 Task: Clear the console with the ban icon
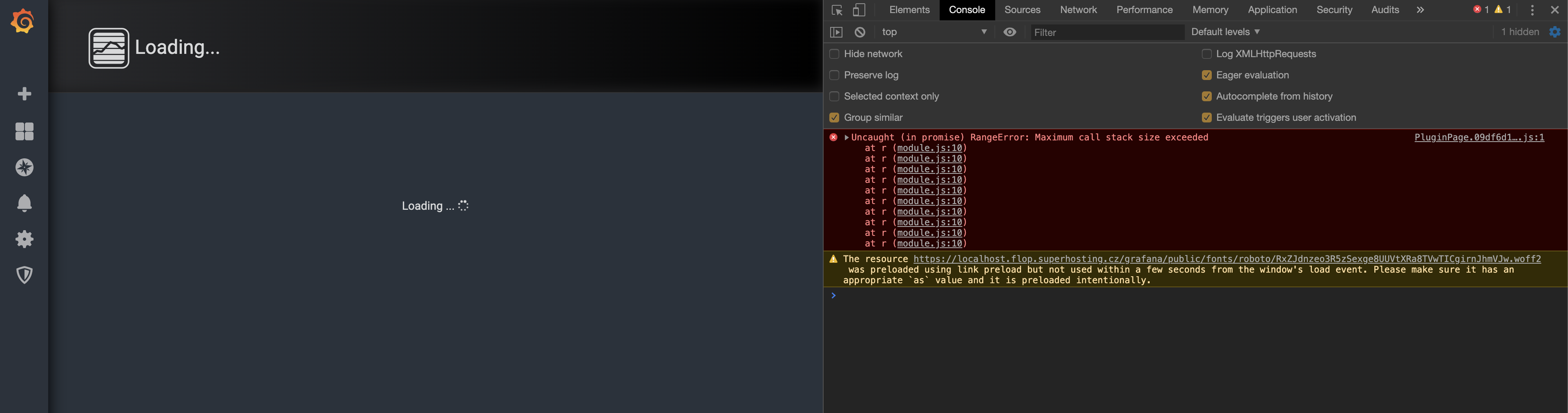[860, 32]
